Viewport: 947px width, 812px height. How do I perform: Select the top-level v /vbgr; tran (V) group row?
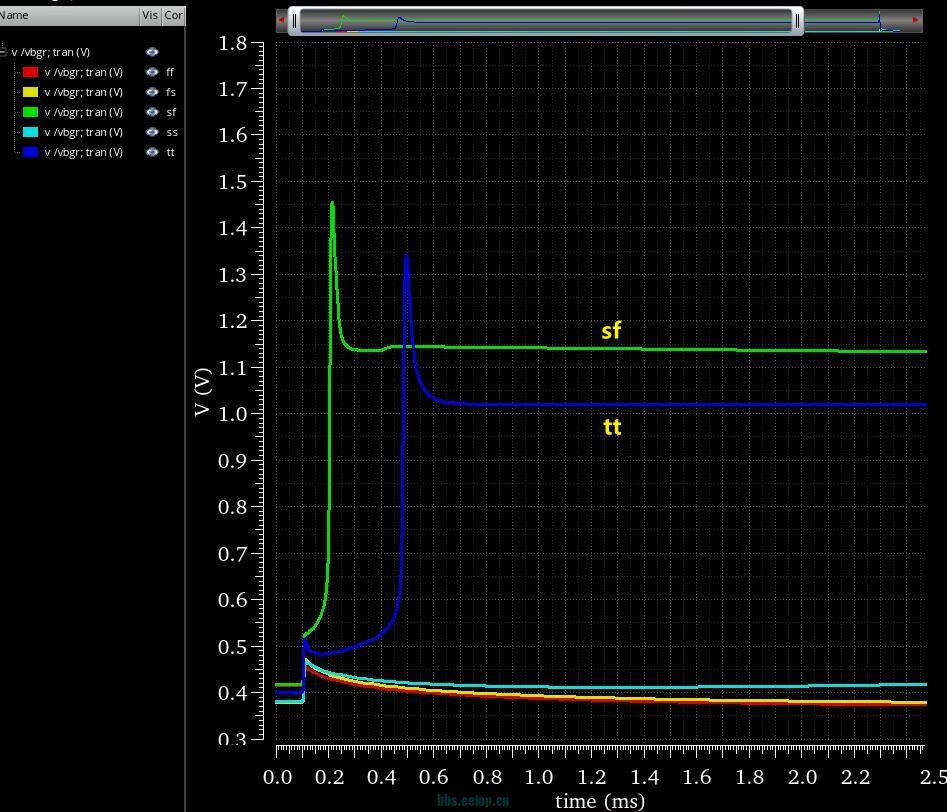[51, 52]
